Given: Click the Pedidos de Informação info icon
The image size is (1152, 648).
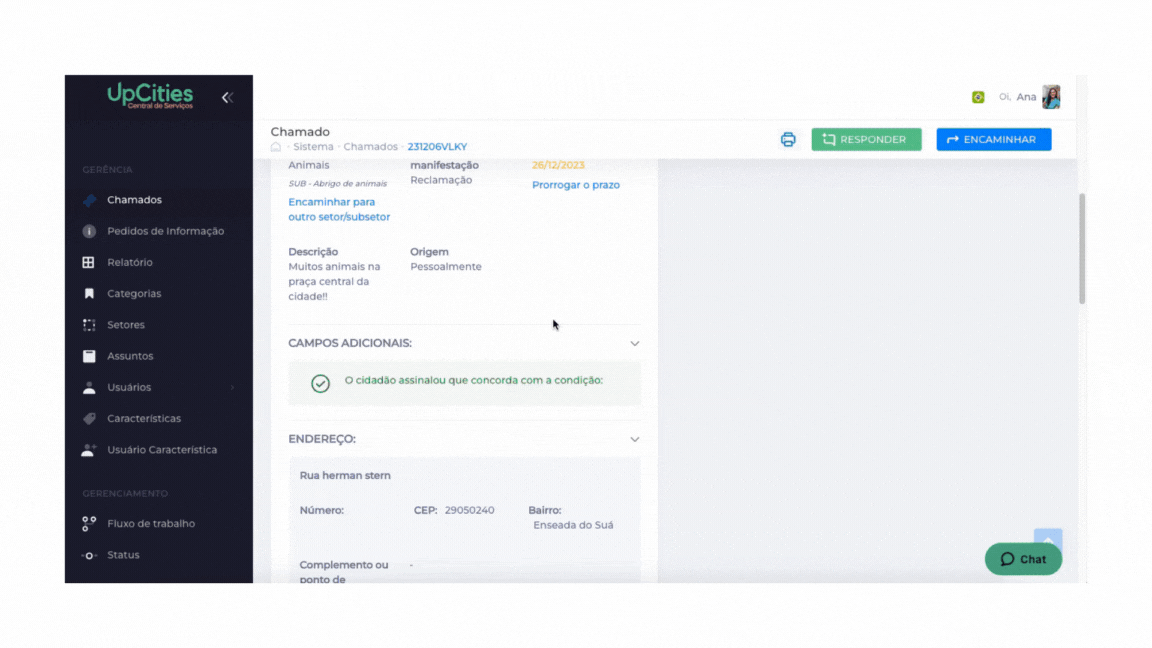Looking at the screenshot, I should click(89, 231).
